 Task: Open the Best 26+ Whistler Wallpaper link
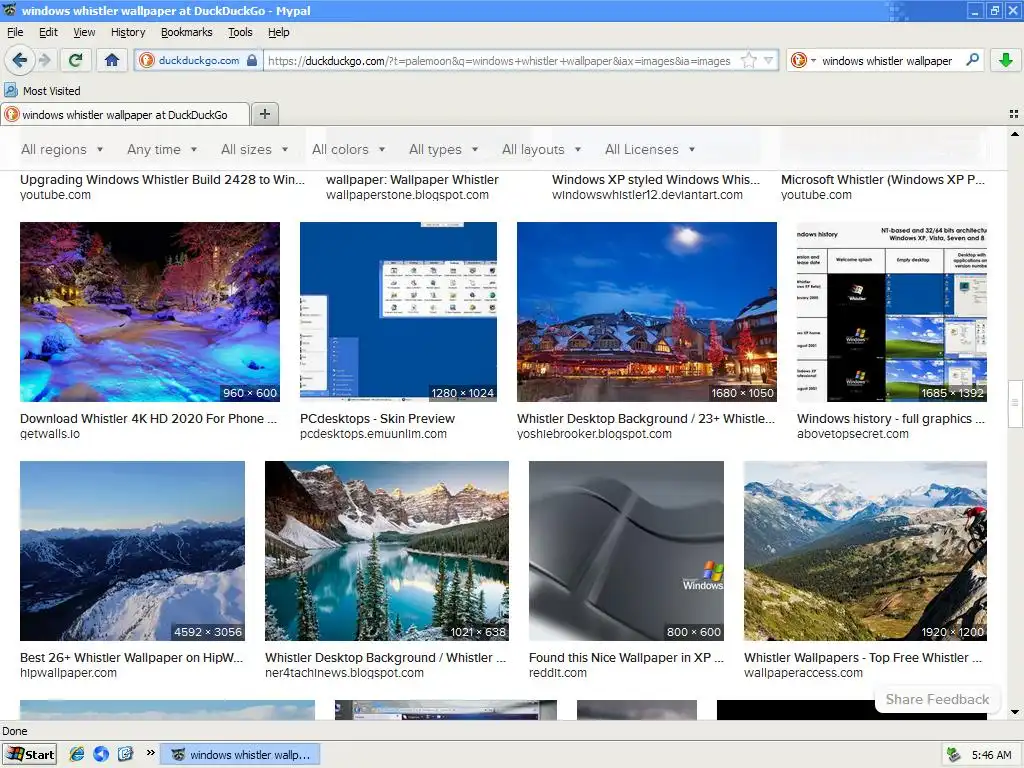(x=131, y=658)
